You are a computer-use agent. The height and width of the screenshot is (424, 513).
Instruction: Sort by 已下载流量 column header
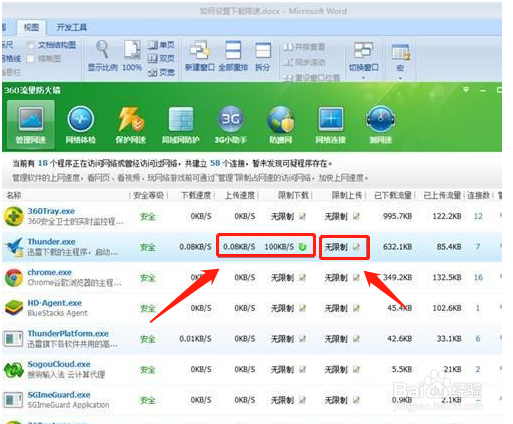coord(393,195)
